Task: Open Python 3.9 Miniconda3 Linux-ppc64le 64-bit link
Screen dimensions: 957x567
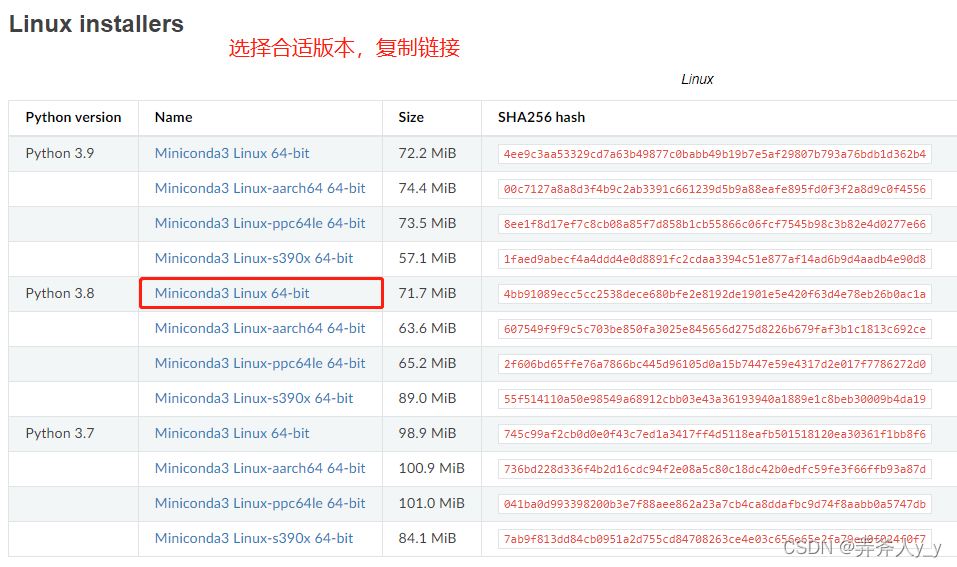Action: pyautogui.click(x=260, y=223)
